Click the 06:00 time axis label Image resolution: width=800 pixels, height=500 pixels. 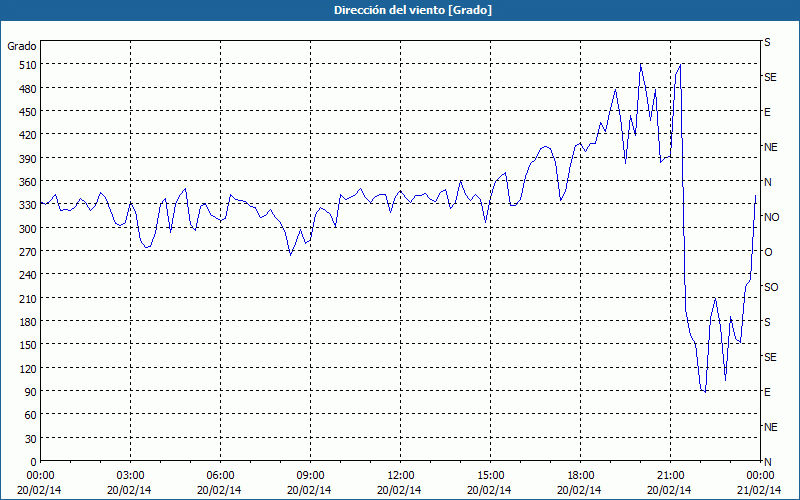(220, 476)
